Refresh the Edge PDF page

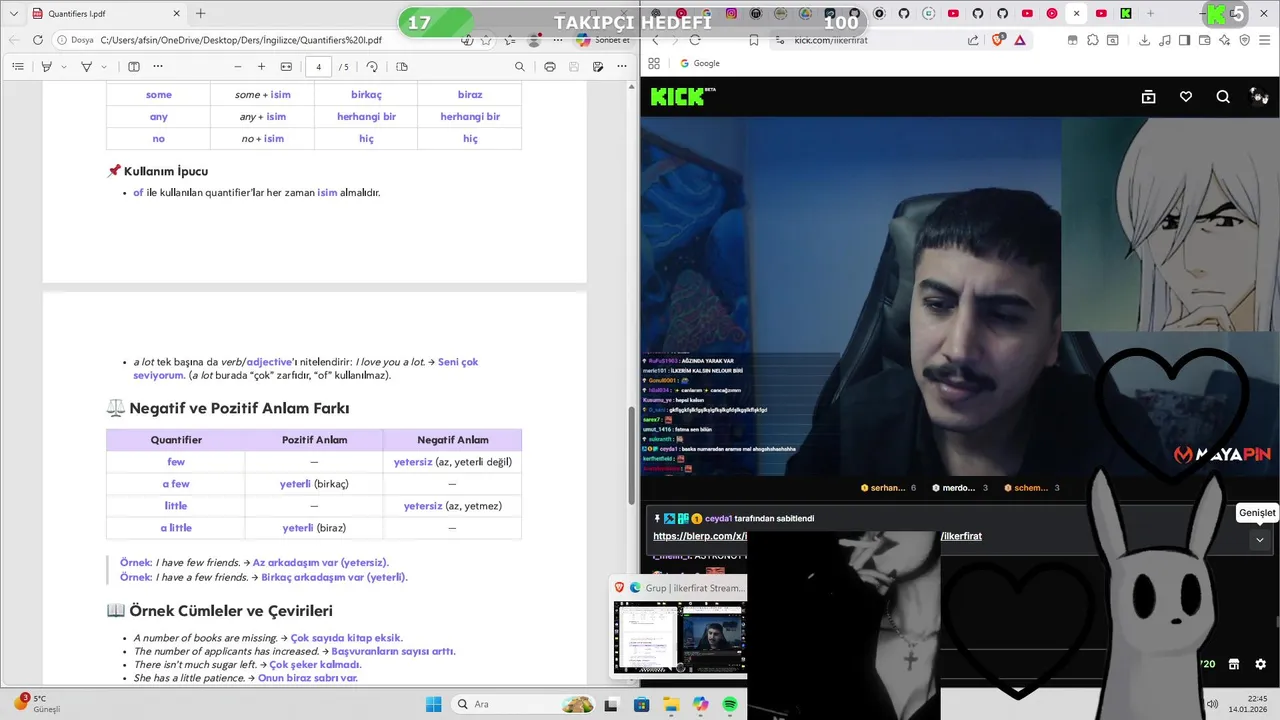pos(38,40)
